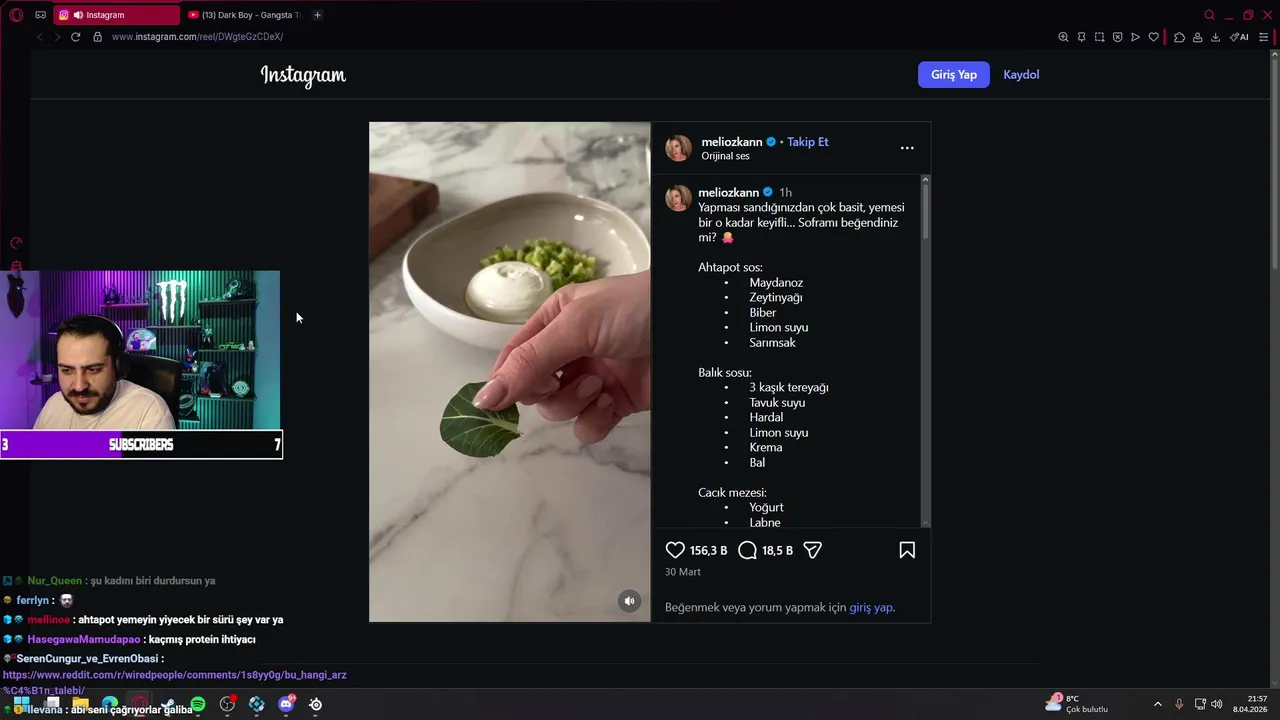Open Spotify from the taskbar
Image resolution: width=1280 pixels, height=720 pixels.
tap(198, 704)
